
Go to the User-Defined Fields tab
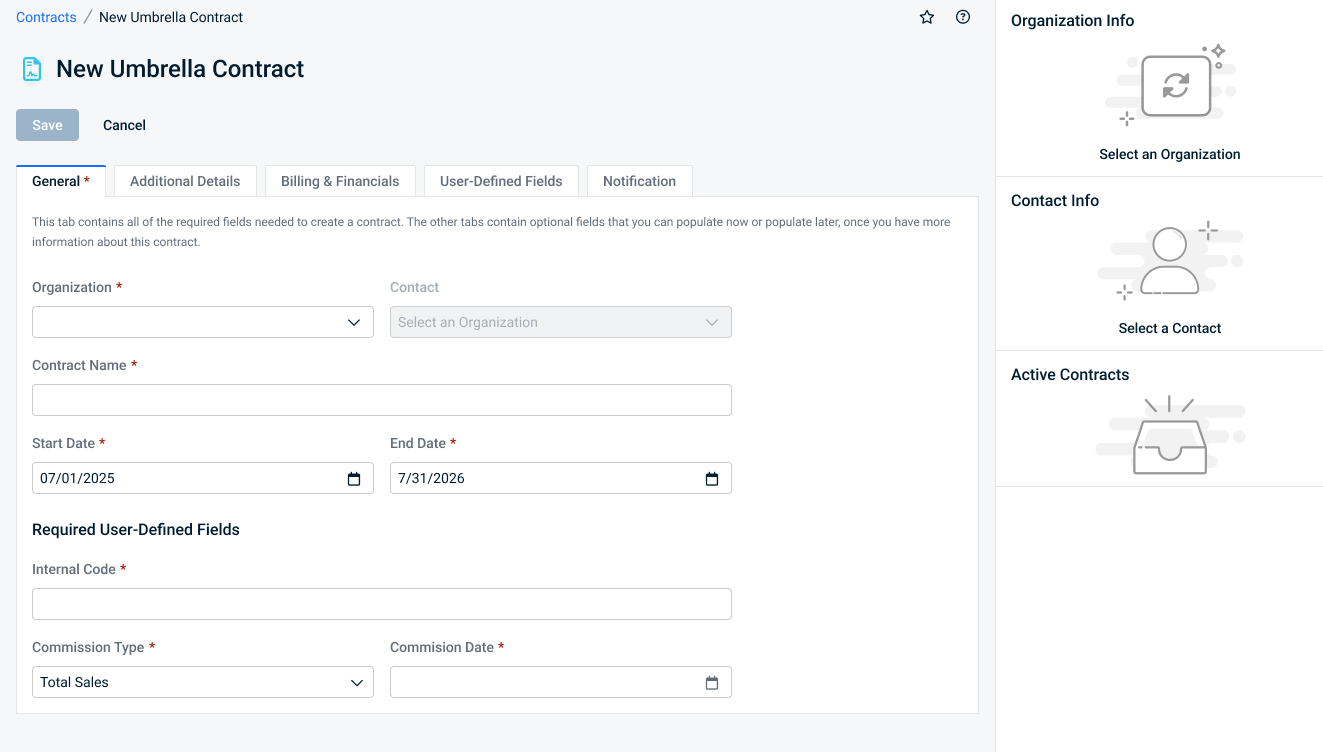[501, 181]
